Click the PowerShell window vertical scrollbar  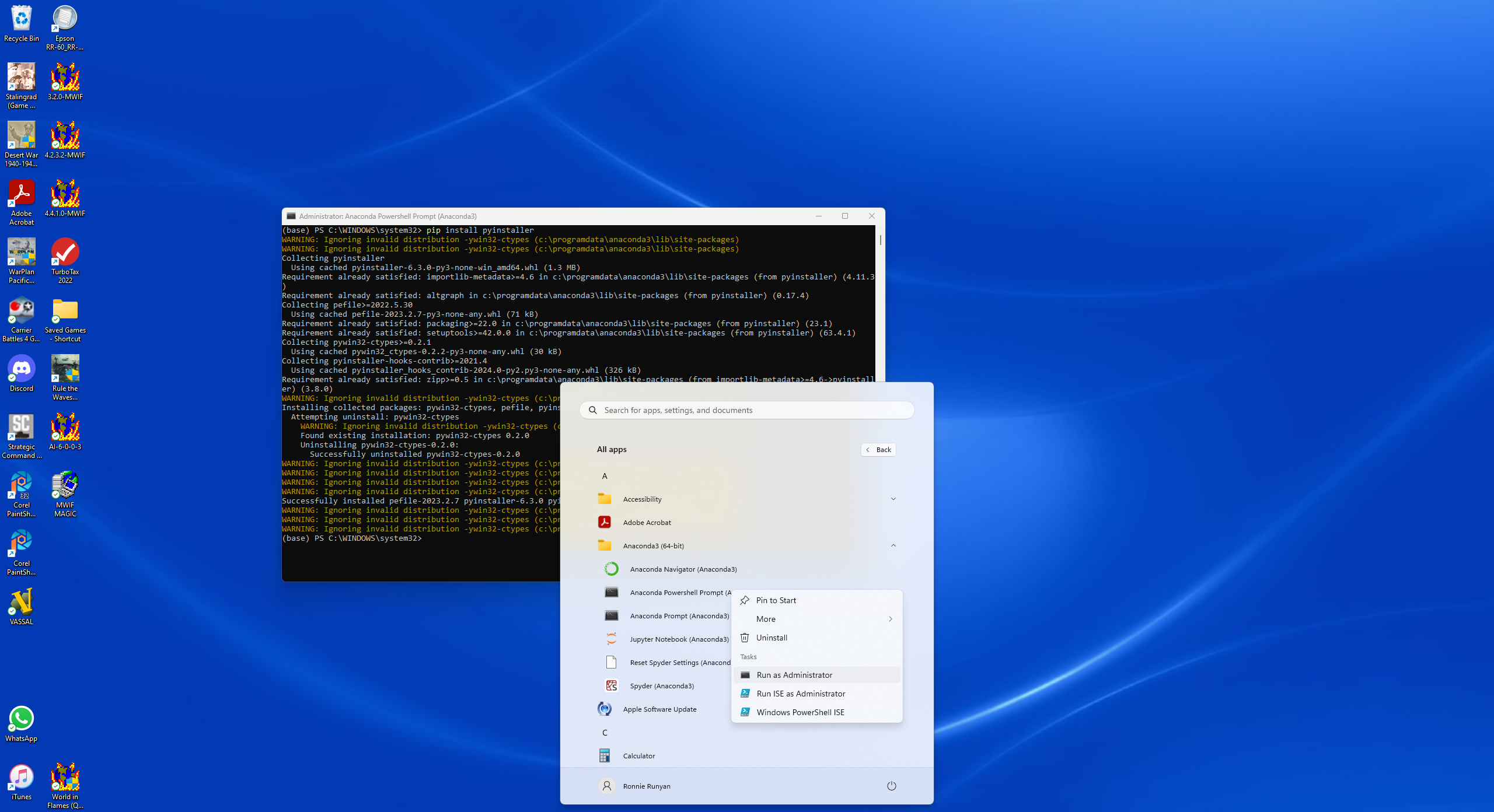tap(880, 240)
